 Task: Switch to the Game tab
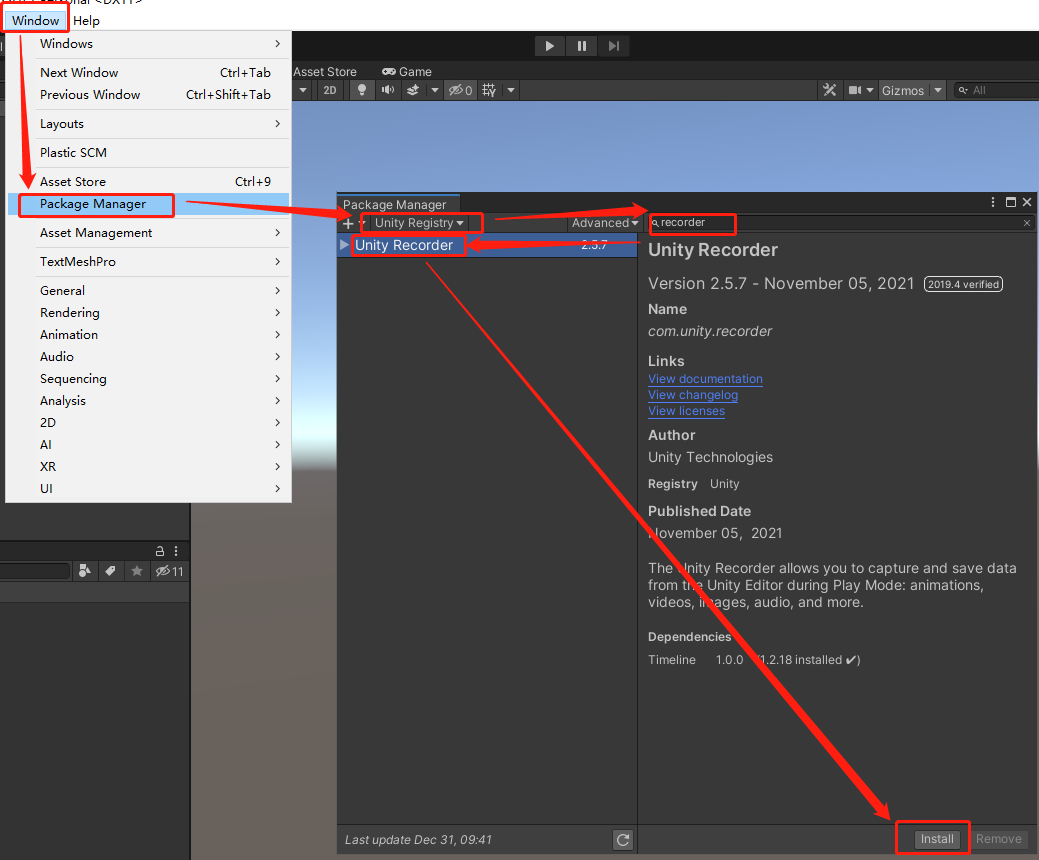(x=407, y=72)
